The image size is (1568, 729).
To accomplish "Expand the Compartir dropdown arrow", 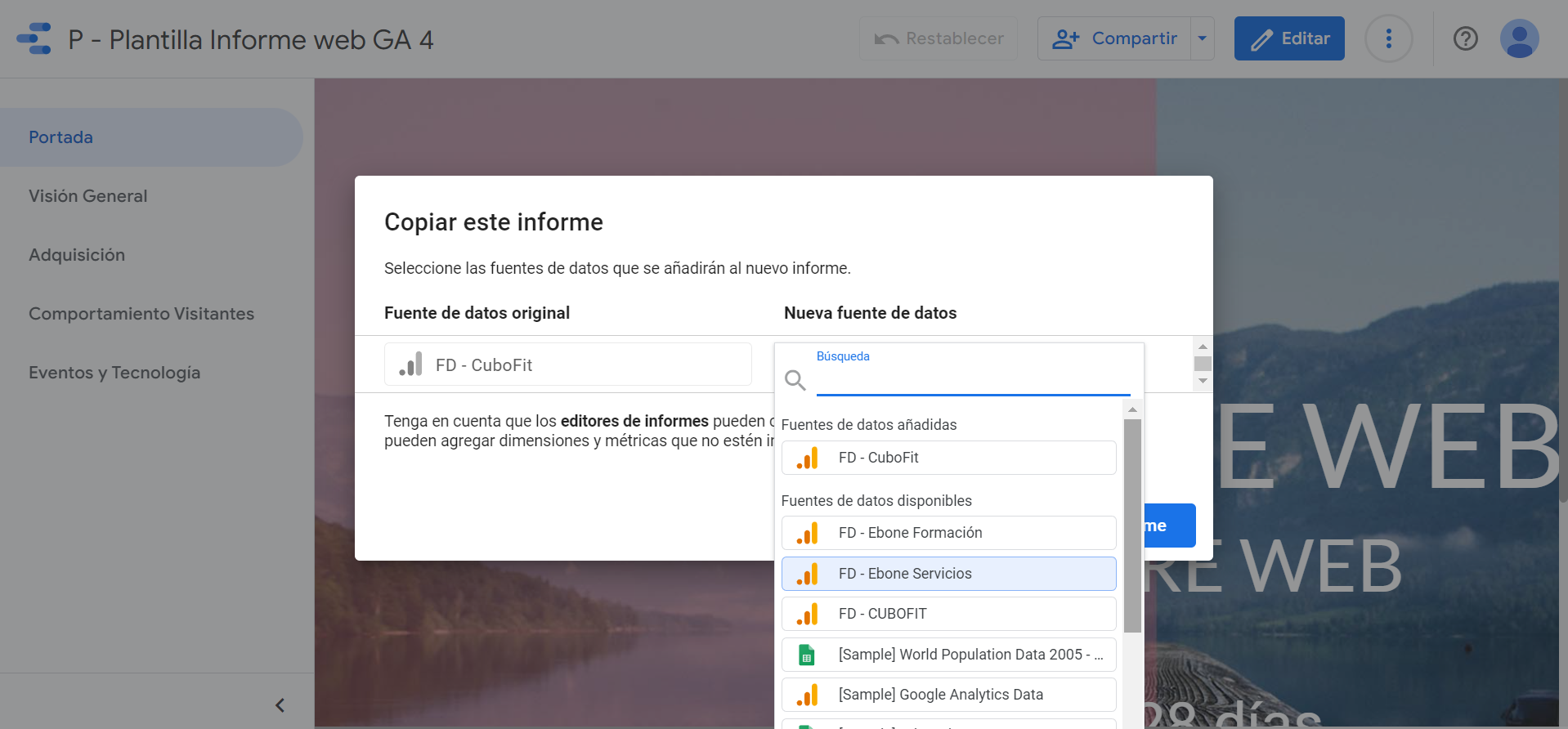I will pyautogui.click(x=1202, y=38).
